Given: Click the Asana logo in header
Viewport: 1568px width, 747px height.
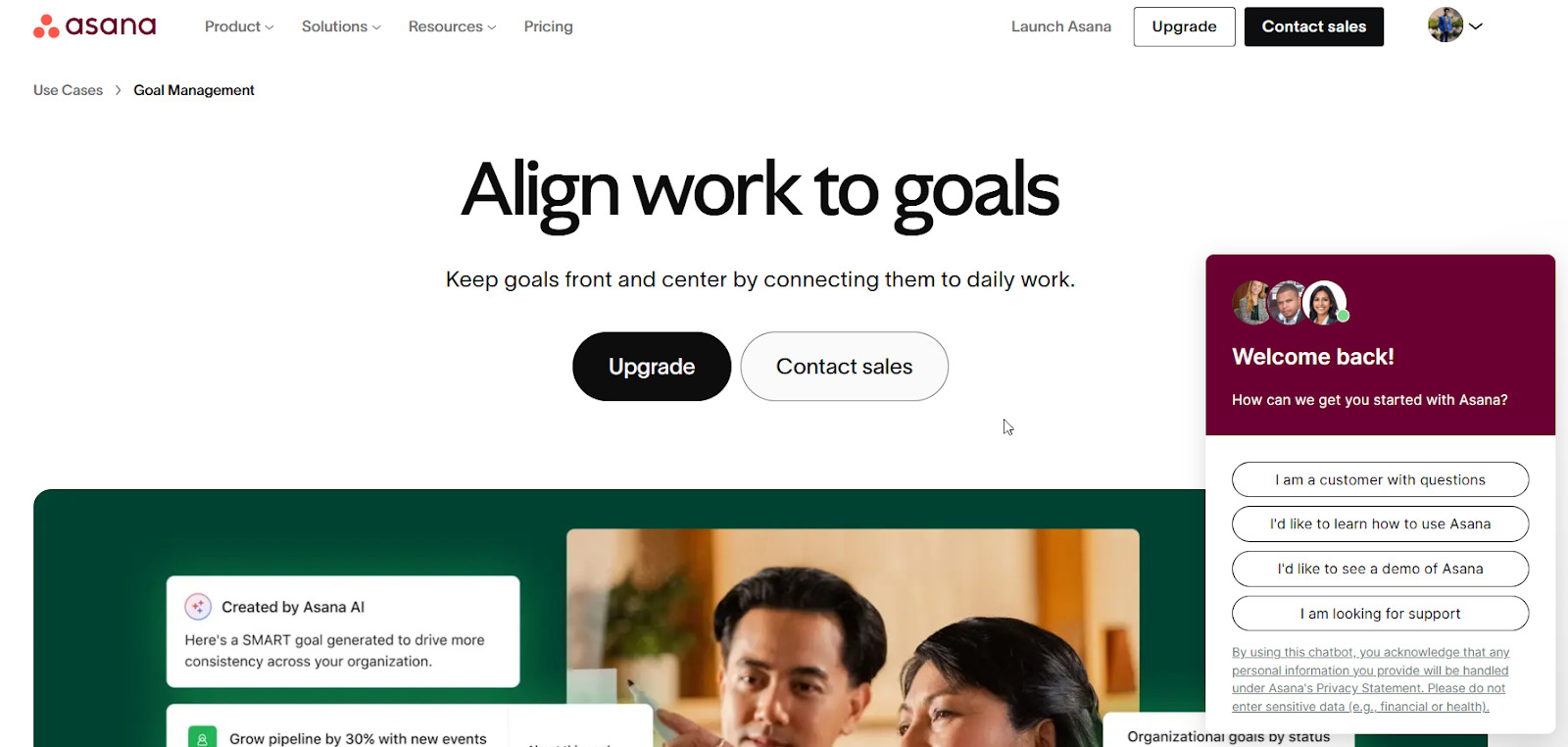Looking at the screenshot, I should tap(95, 26).
